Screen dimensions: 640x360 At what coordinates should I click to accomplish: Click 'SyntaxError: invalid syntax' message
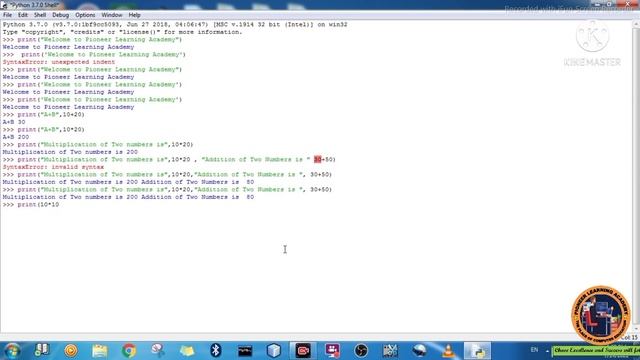tap(53, 167)
